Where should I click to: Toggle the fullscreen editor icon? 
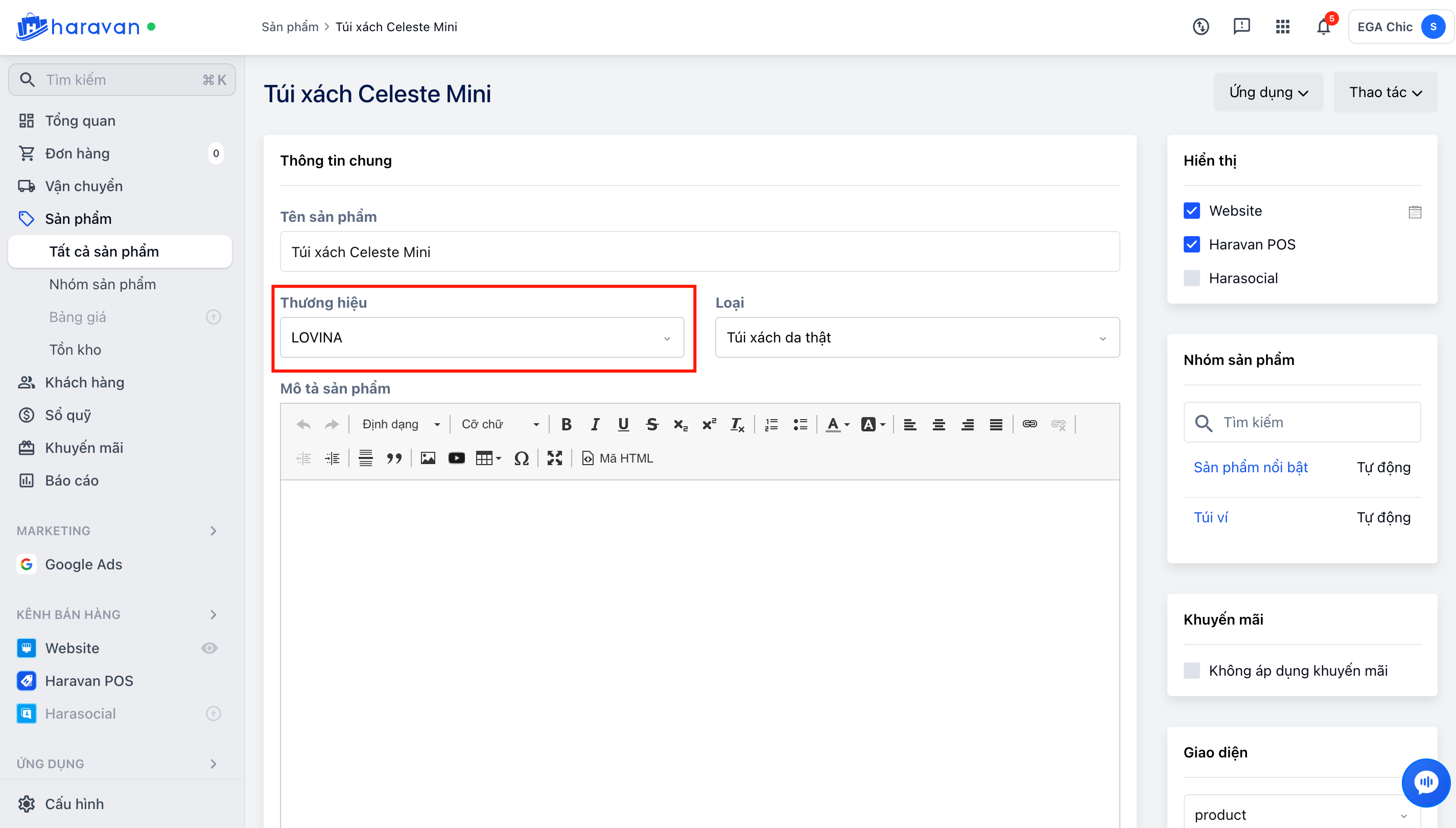554,458
